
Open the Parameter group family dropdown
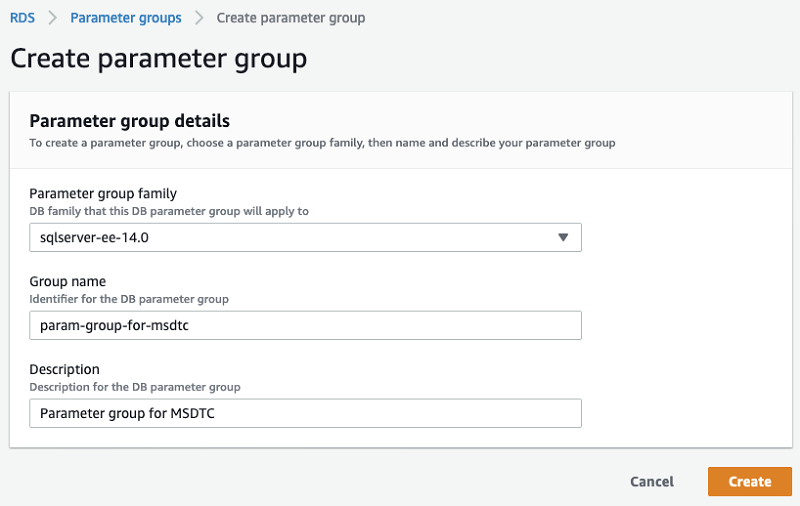[x=305, y=237]
